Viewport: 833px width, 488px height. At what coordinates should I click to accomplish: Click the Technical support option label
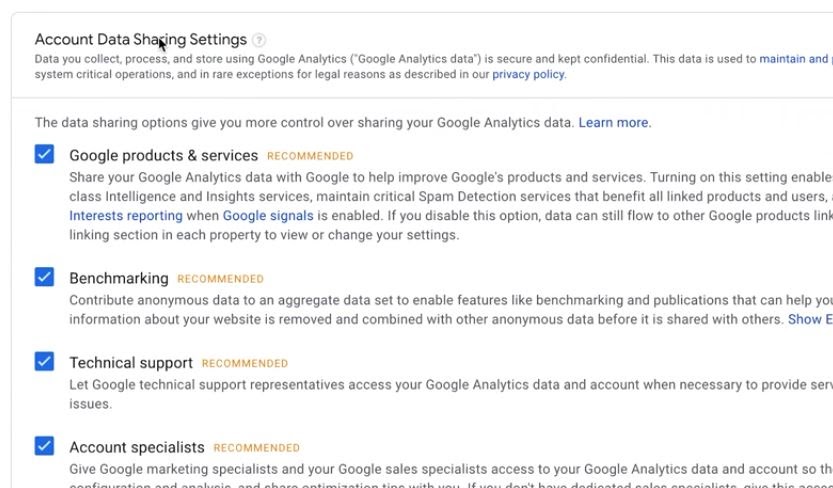pyautogui.click(x=131, y=363)
